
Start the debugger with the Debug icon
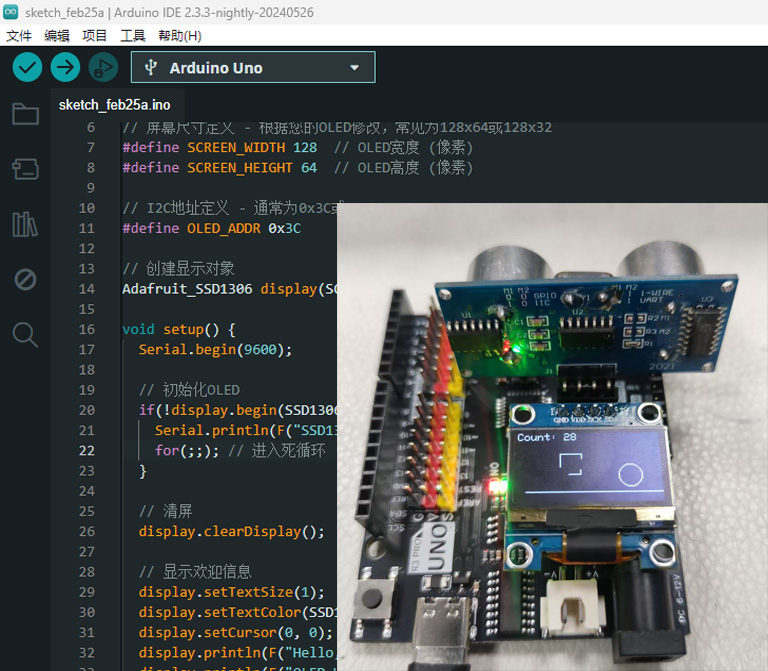pyautogui.click(x=102, y=67)
